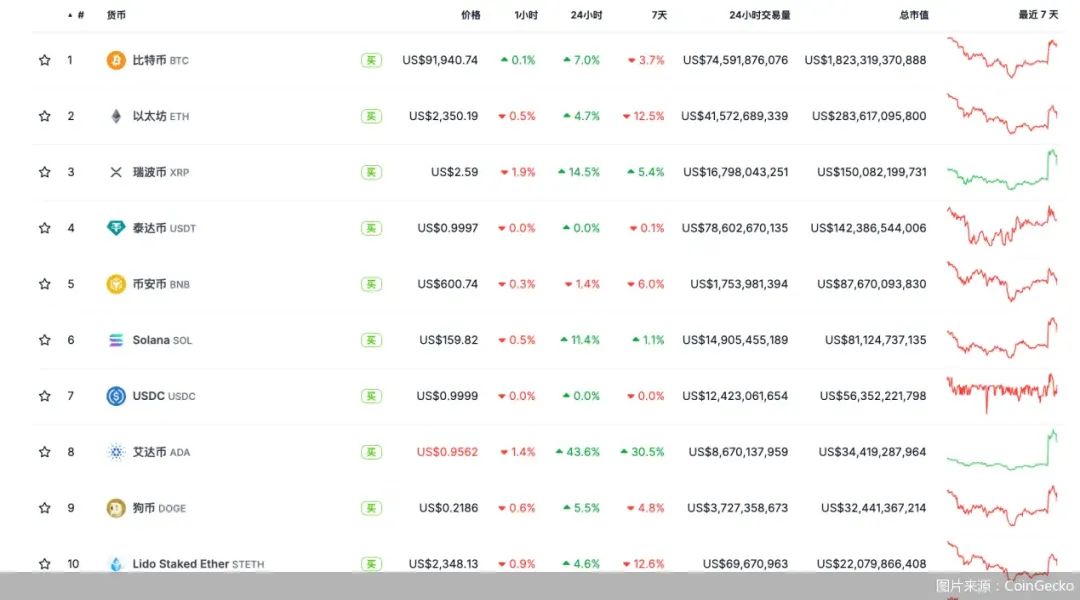1080x600 pixels.
Task: Toggle the star next to 狗币 DOGE
Action: tap(44, 507)
